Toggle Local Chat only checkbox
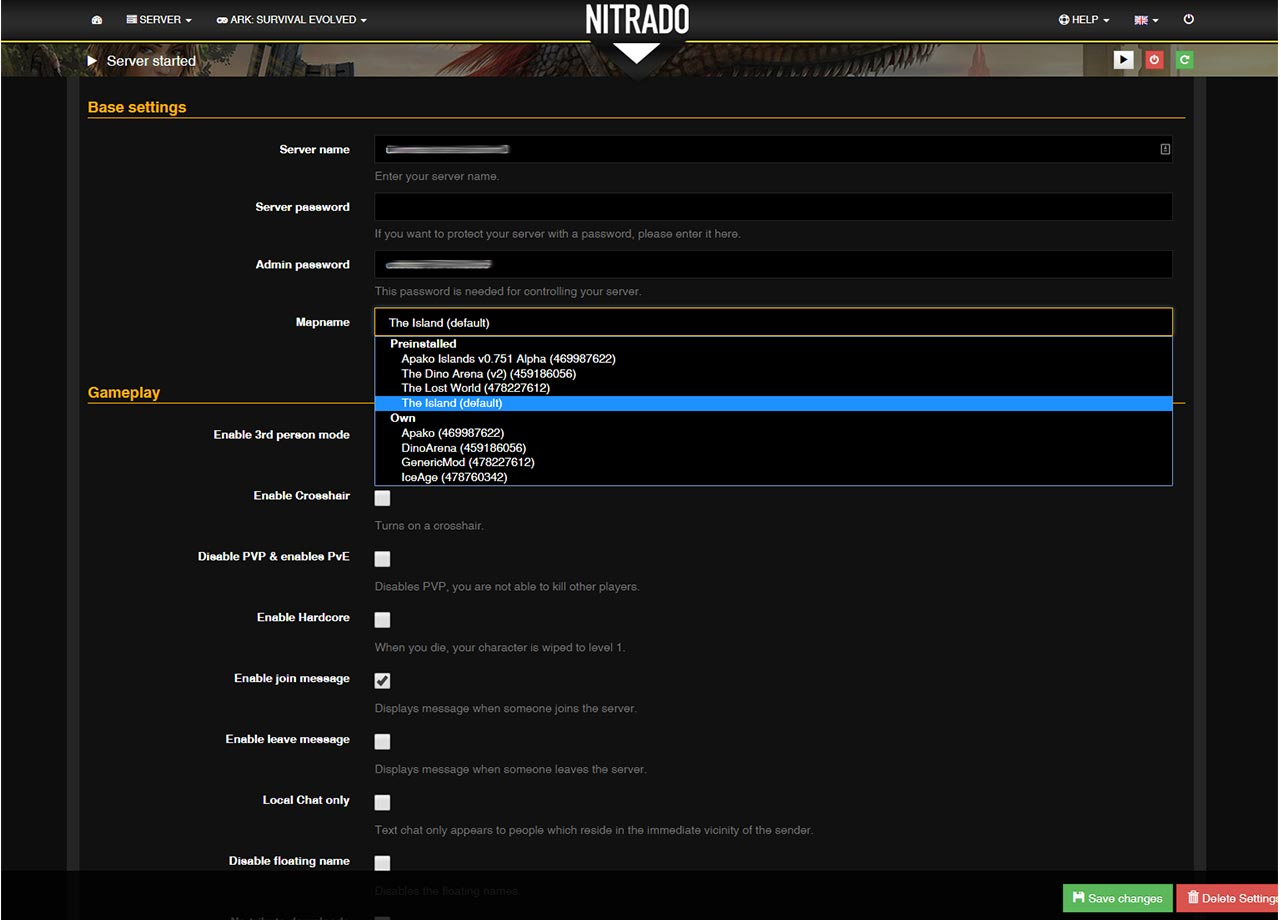Screen dimensions: 1281x920 [x=382, y=802]
